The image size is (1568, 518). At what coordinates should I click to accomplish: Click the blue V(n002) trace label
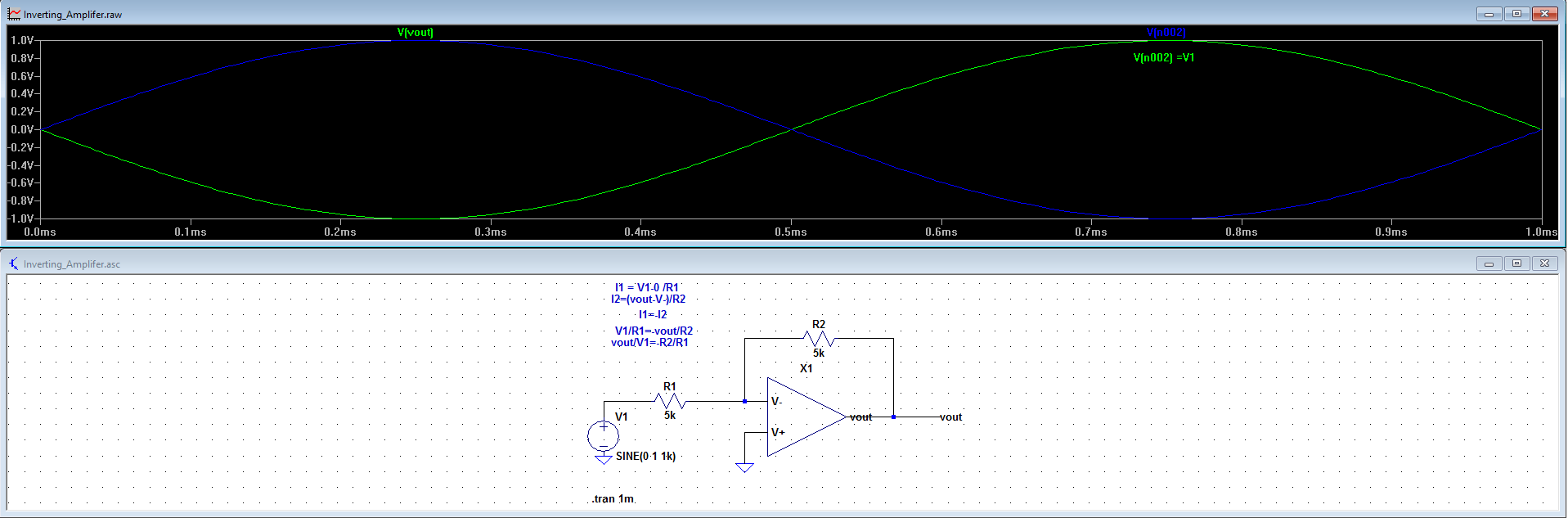pos(1166,33)
